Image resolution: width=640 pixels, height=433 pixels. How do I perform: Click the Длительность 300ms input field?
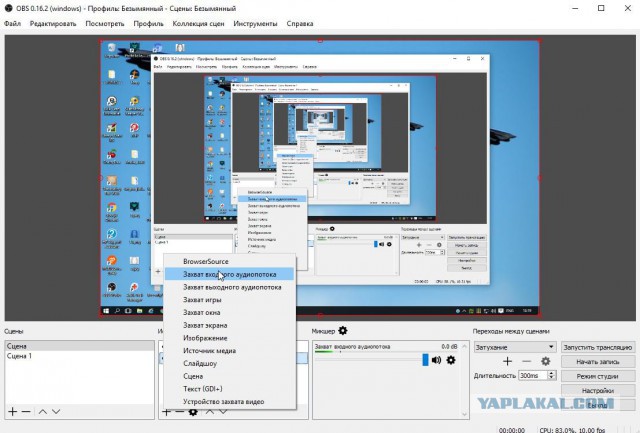pos(533,375)
